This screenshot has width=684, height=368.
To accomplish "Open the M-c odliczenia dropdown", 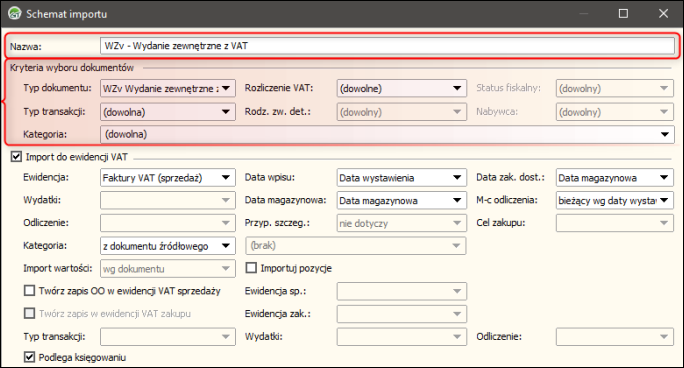I will pyautogui.click(x=615, y=201).
